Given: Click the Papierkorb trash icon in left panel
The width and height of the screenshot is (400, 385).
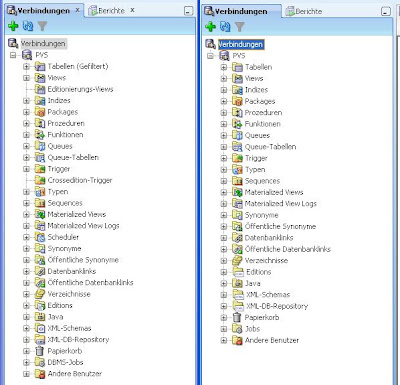Looking at the screenshot, I should [40, 351].
